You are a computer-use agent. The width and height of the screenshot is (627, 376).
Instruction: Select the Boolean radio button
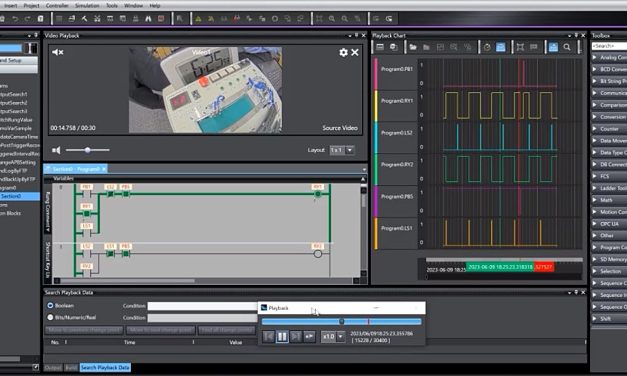click(50, 306)
